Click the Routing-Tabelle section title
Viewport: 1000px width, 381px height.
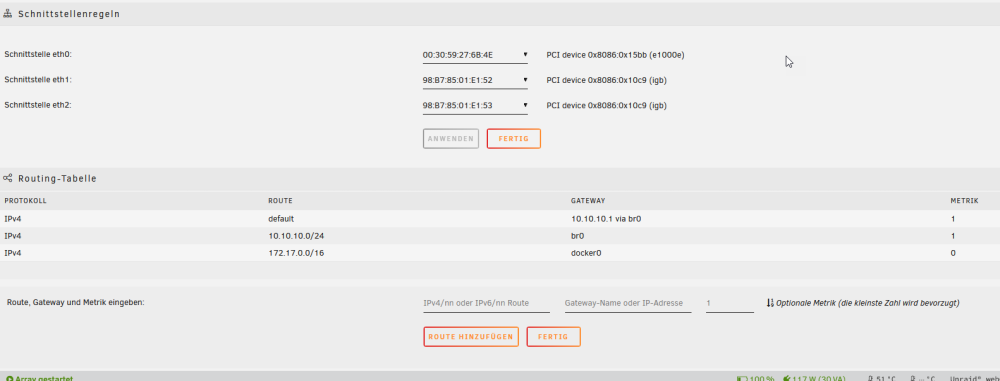pyautogui.click(x=57, y=179)
